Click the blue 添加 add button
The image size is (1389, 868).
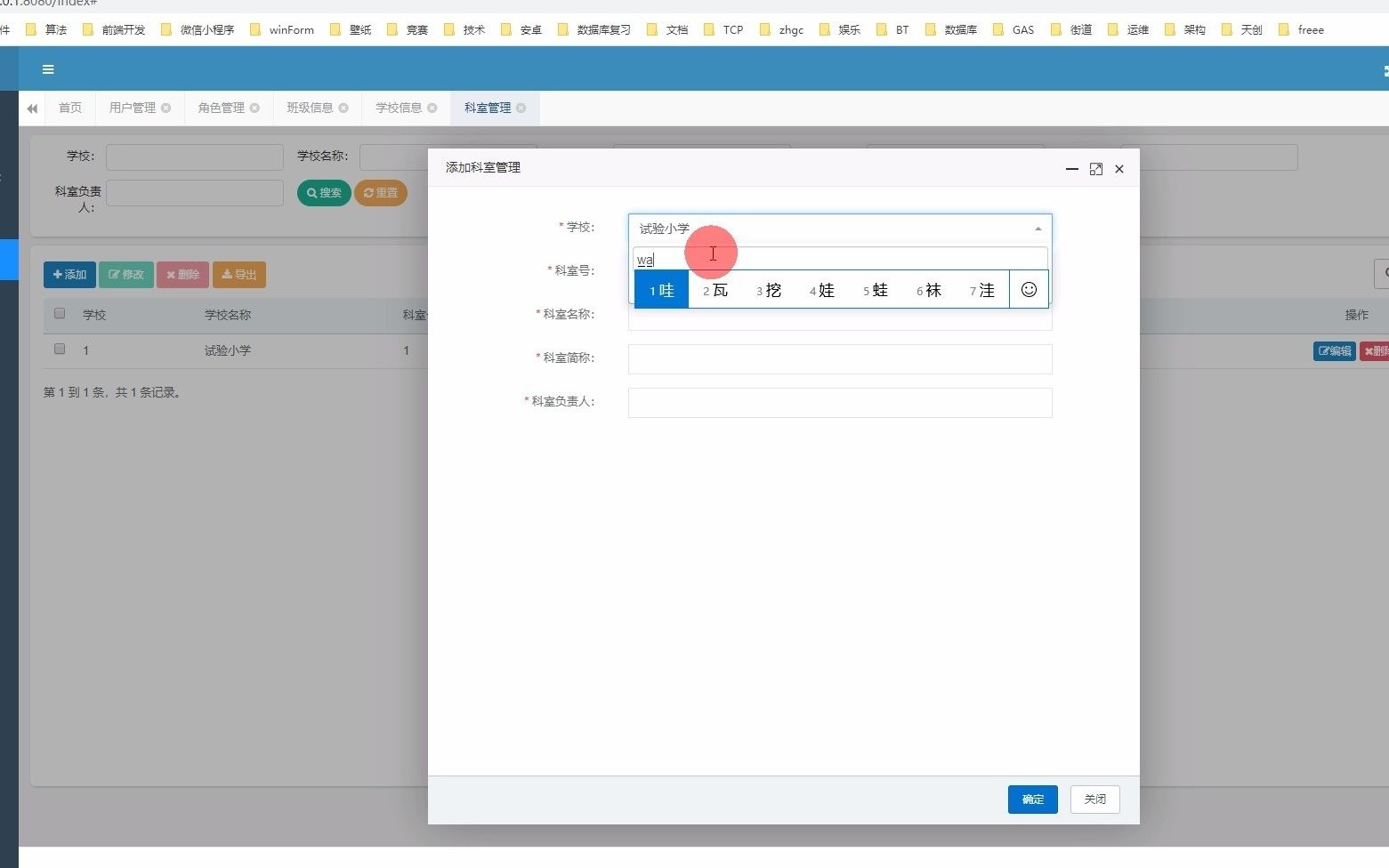coord(69,275)
